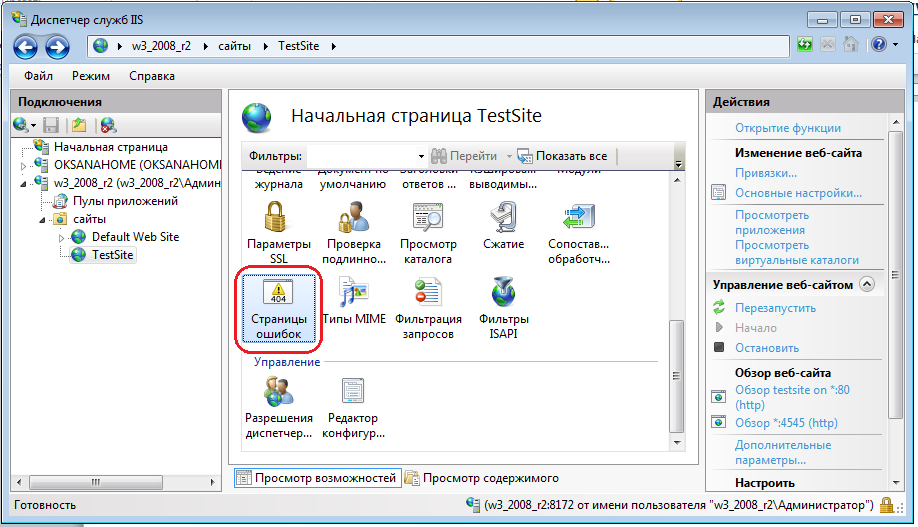Click Просмотреть приложения link
The height and width of the screenshot is (527, 918).
772,223
